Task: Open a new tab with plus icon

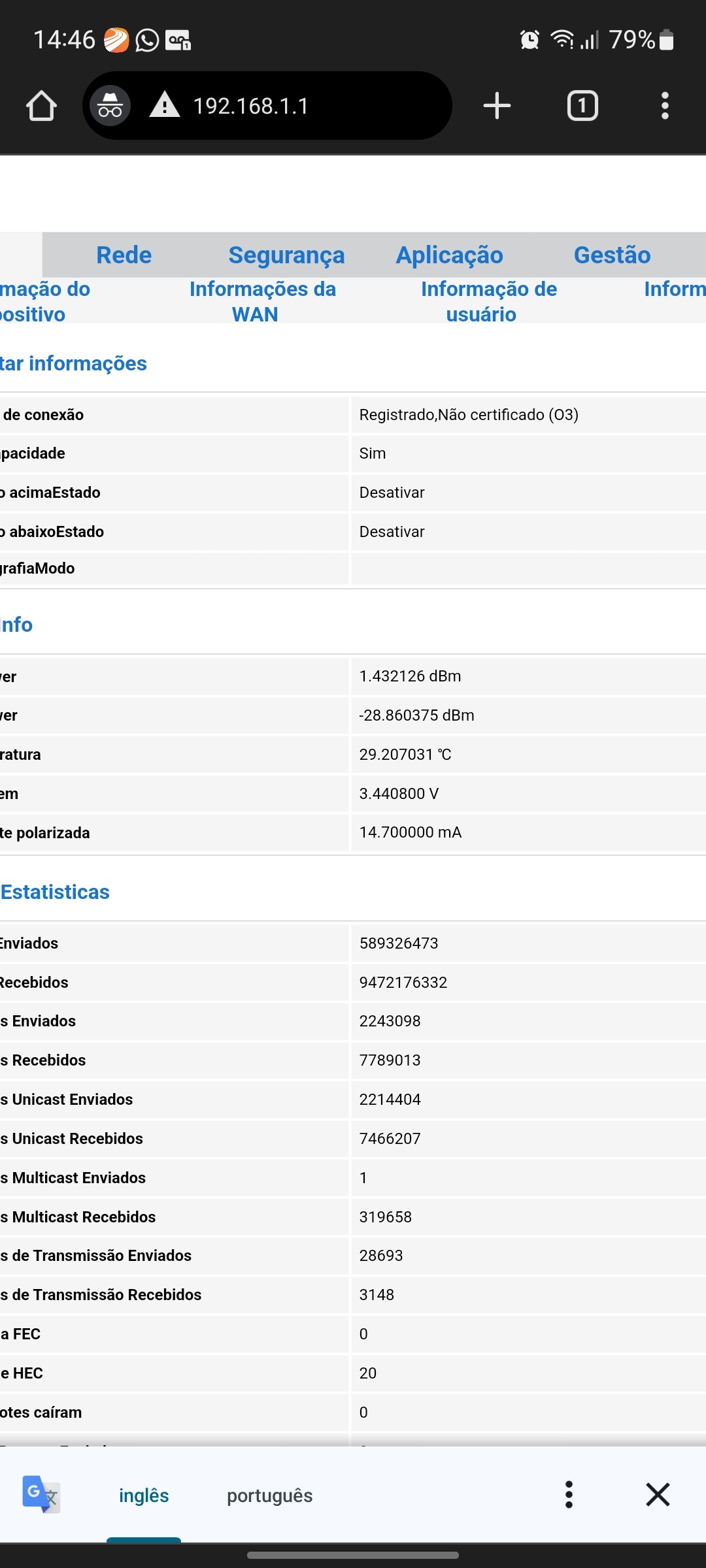Action: pos(497,106)
